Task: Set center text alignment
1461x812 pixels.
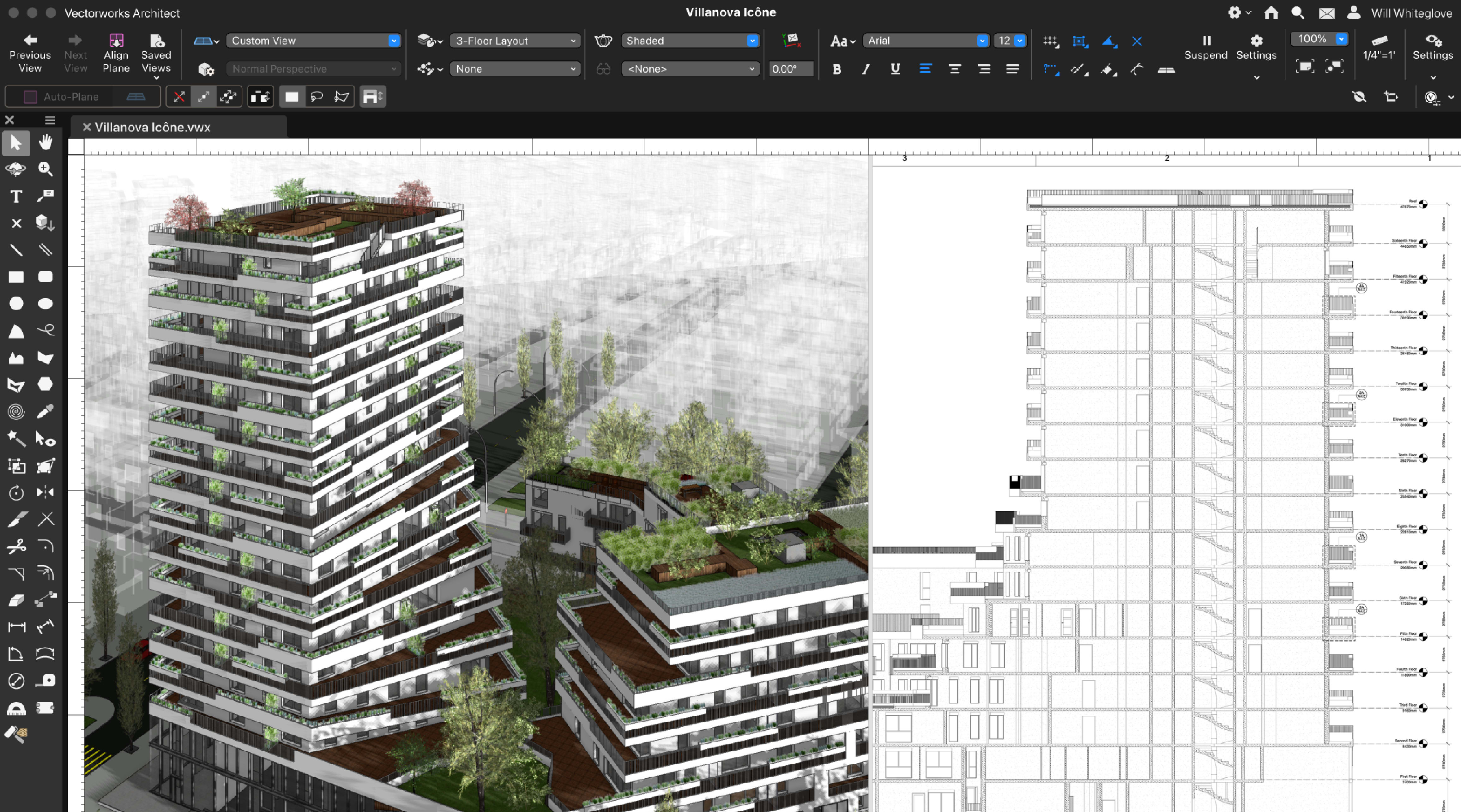Action: pyautogui.click(x=955, y=69)
